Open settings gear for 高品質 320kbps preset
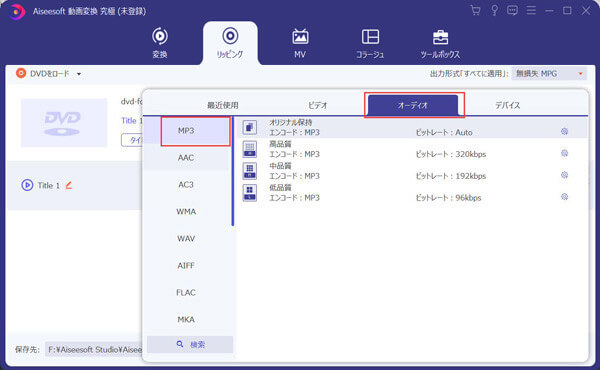The width and height of the screenshot is (600, 370). point(564,153)
